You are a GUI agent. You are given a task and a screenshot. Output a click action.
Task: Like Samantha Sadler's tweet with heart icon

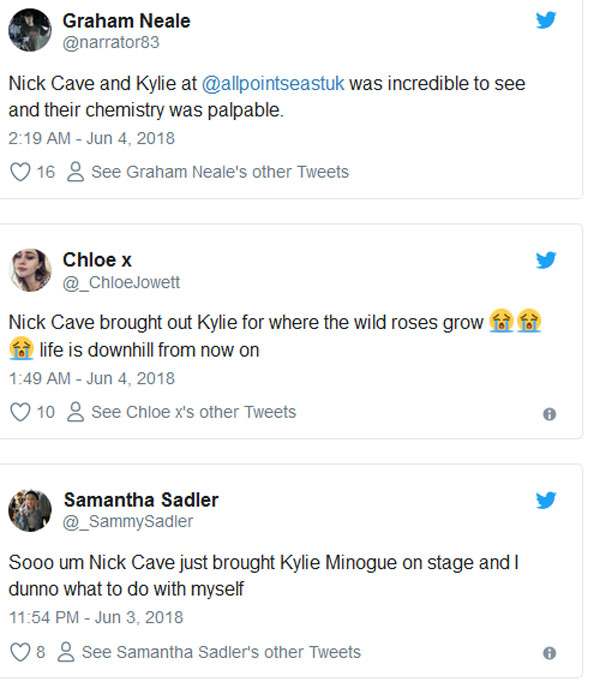19,652
